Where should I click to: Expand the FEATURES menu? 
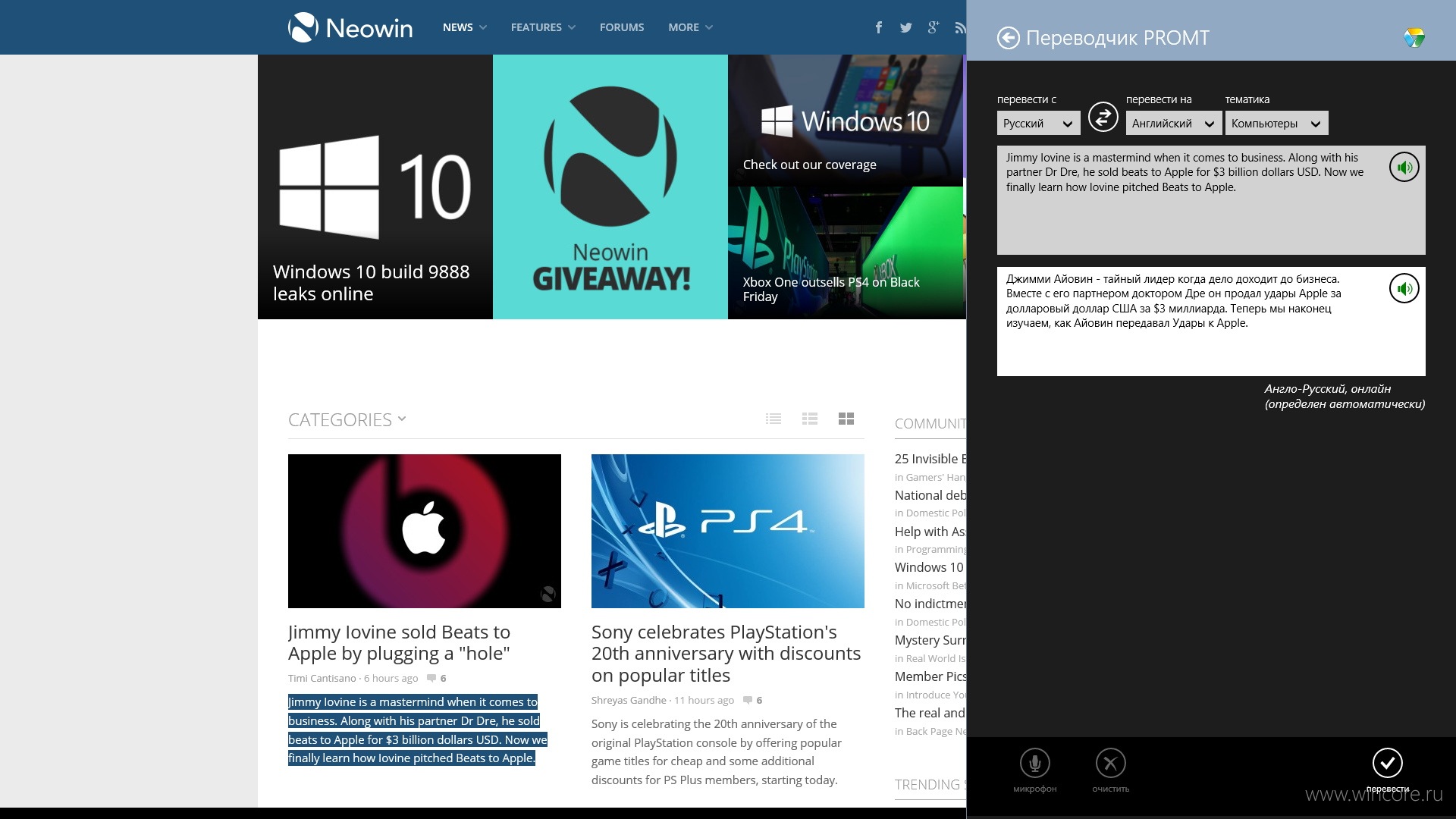(x=543, y=27)
